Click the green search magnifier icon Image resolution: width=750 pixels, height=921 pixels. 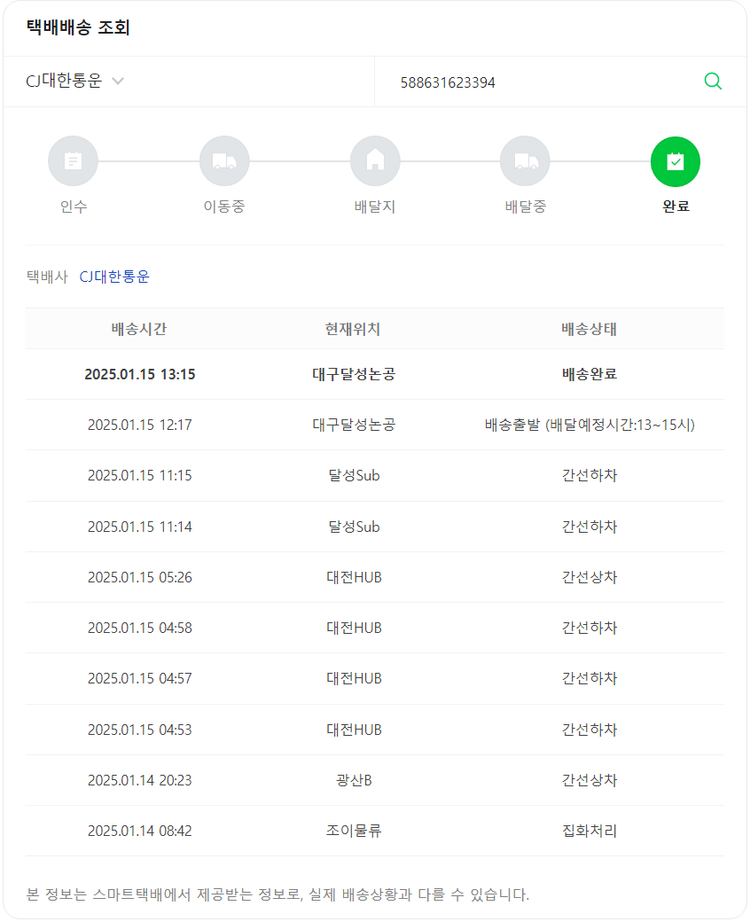tap(712, 82)
